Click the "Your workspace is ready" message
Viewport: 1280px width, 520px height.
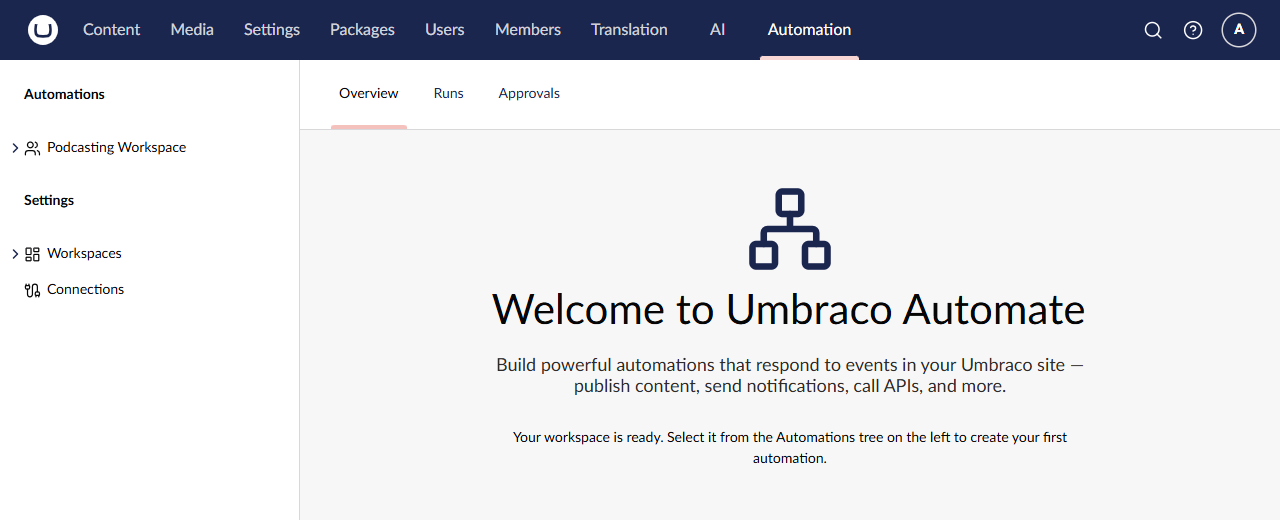790,448
